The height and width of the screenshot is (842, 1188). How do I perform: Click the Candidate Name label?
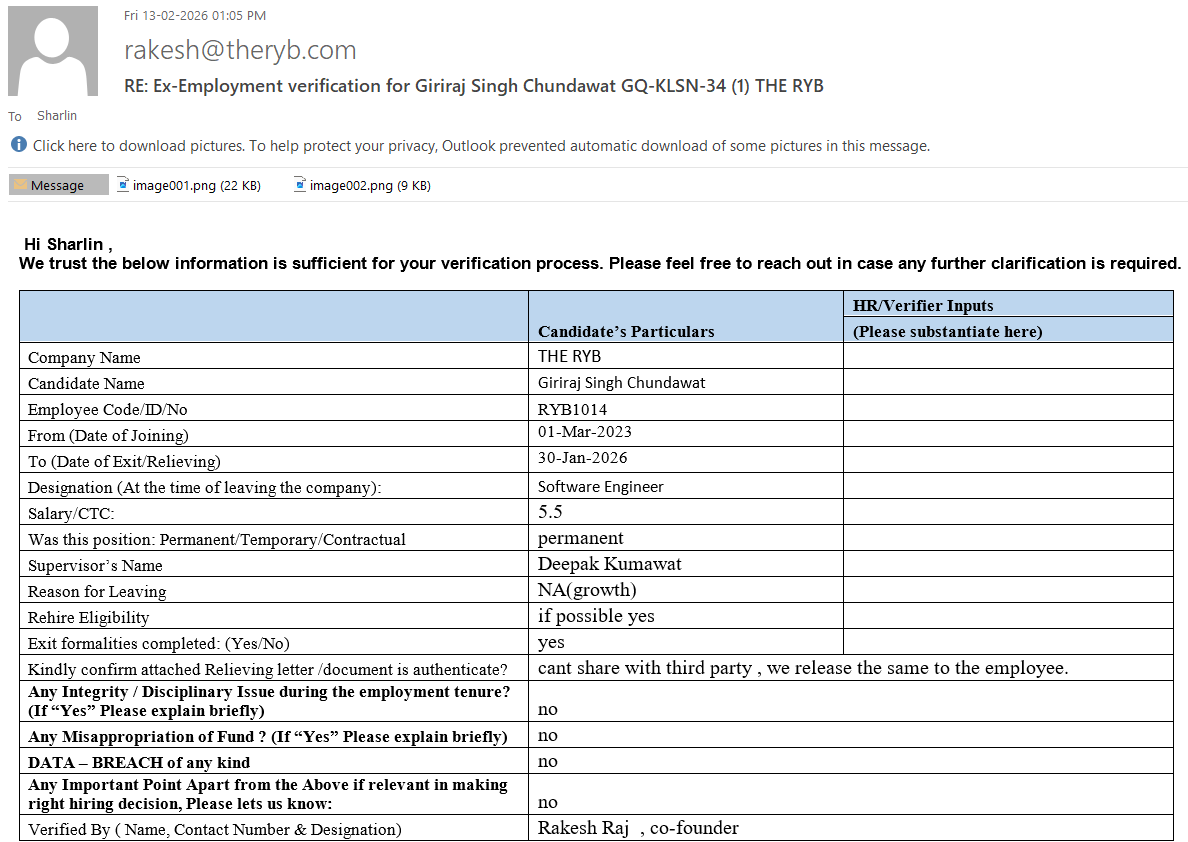(86, 383)
